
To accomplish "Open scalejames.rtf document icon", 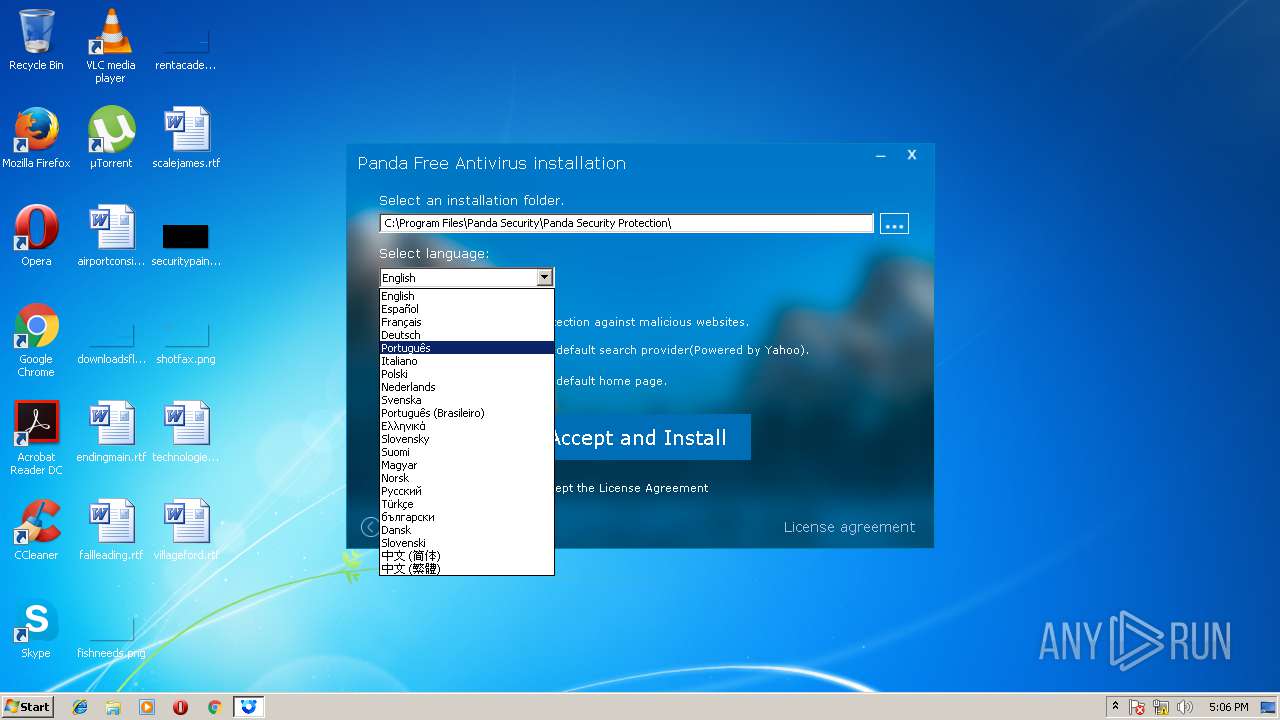I will click(x=186, y=138).
